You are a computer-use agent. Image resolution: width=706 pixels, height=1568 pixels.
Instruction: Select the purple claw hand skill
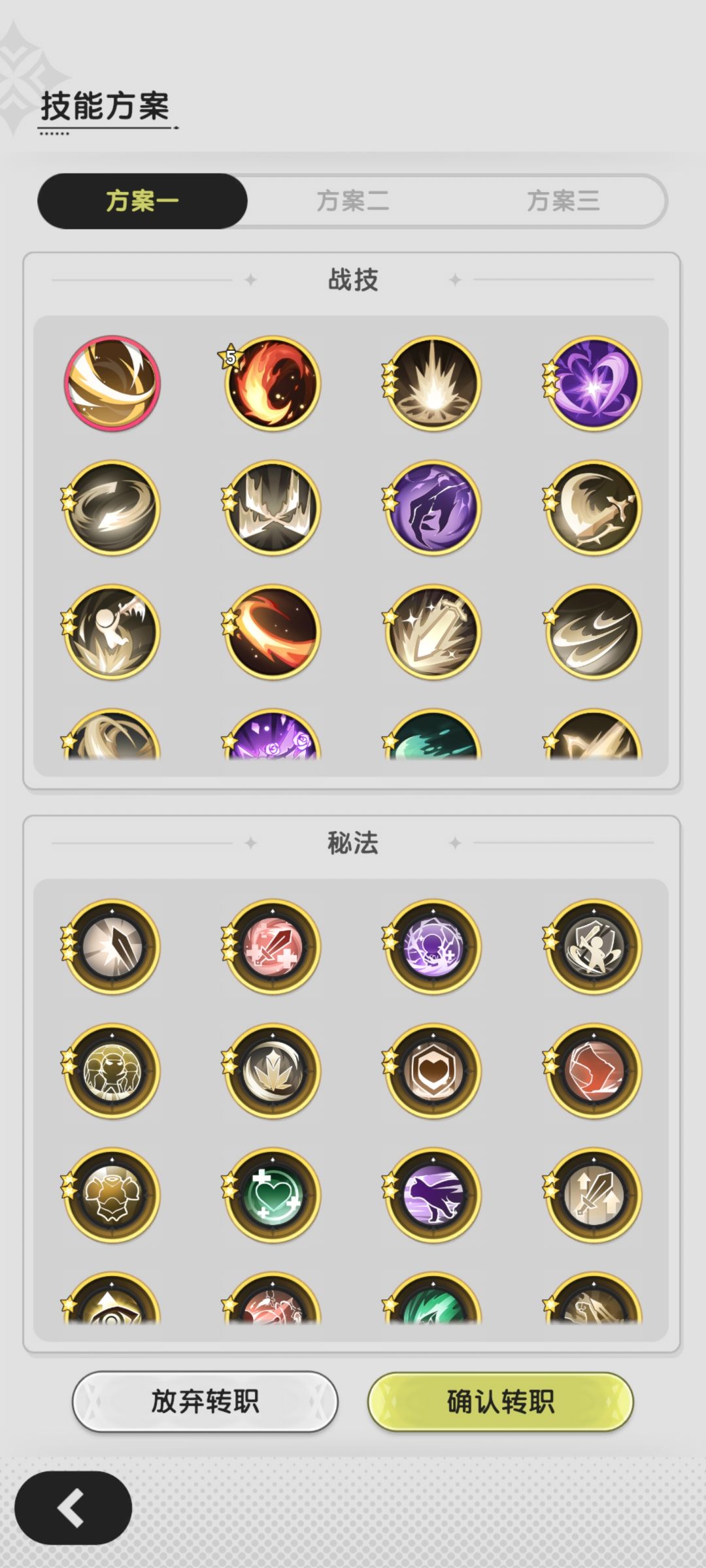(433, 508)
